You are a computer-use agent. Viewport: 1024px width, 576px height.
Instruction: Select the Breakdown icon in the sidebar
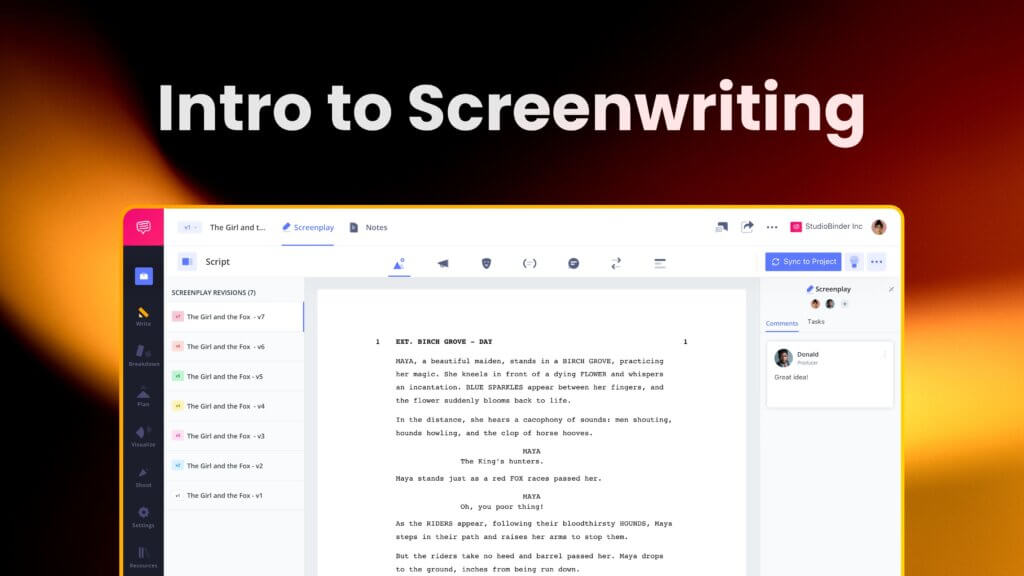(143, 352)
